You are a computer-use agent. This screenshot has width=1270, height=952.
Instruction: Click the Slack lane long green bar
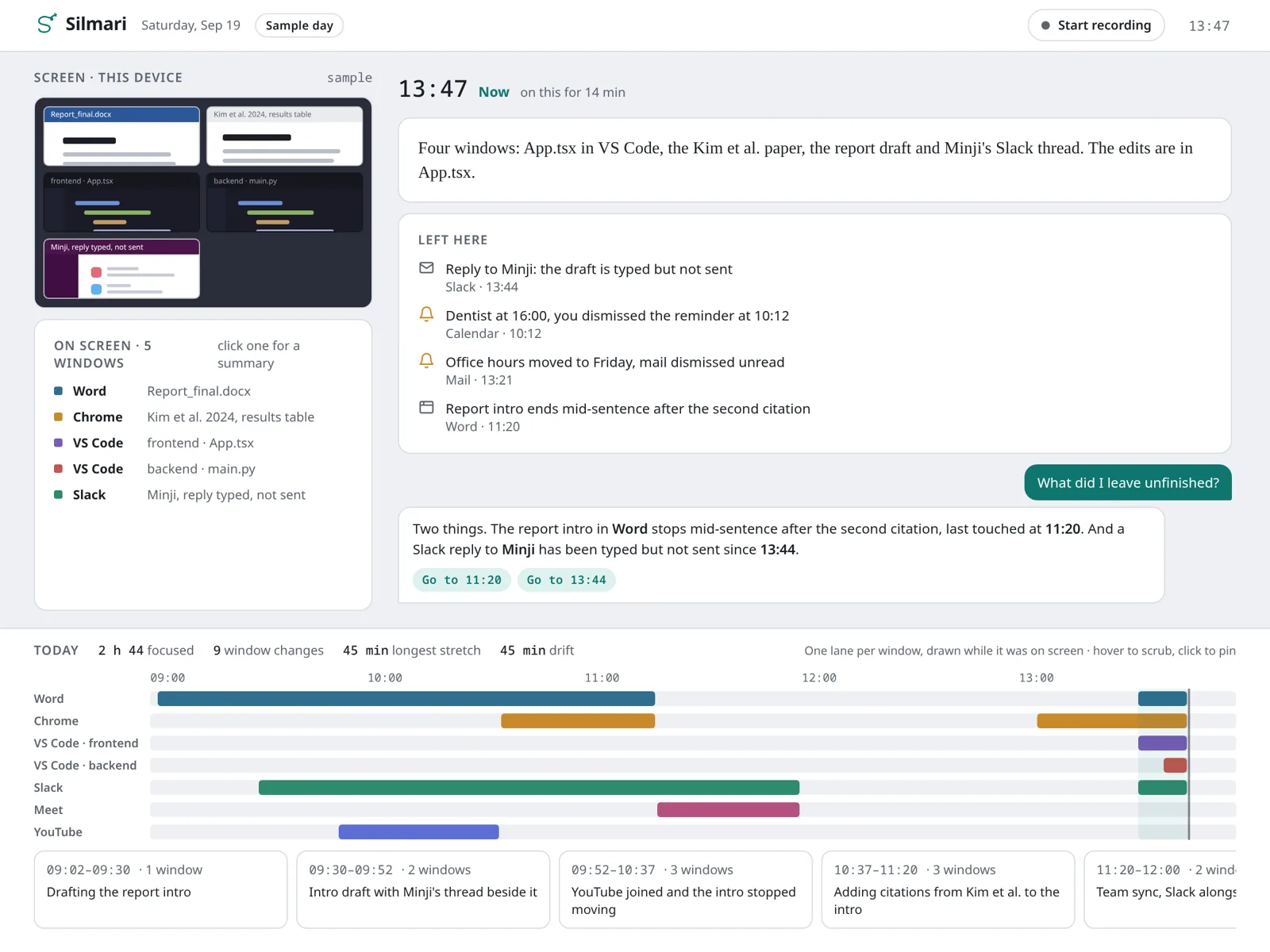pyautogui.click(x=529, y=788)
